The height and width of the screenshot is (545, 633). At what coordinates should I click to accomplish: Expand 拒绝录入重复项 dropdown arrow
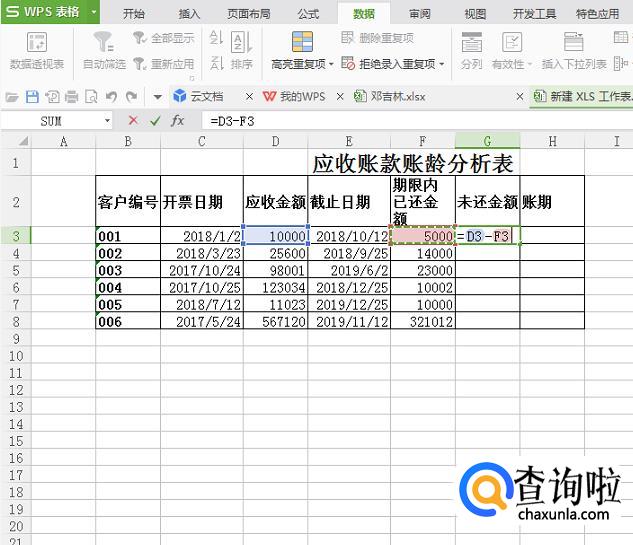(442, 64)
